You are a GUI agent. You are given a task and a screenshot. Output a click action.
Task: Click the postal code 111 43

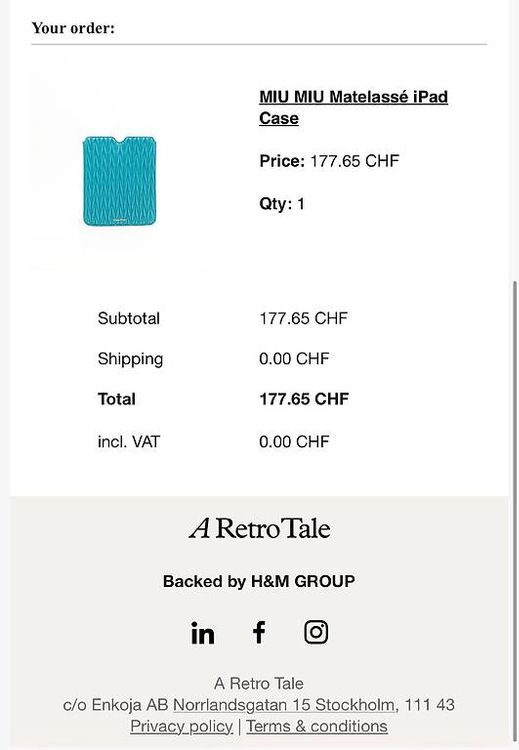point(430,705)
